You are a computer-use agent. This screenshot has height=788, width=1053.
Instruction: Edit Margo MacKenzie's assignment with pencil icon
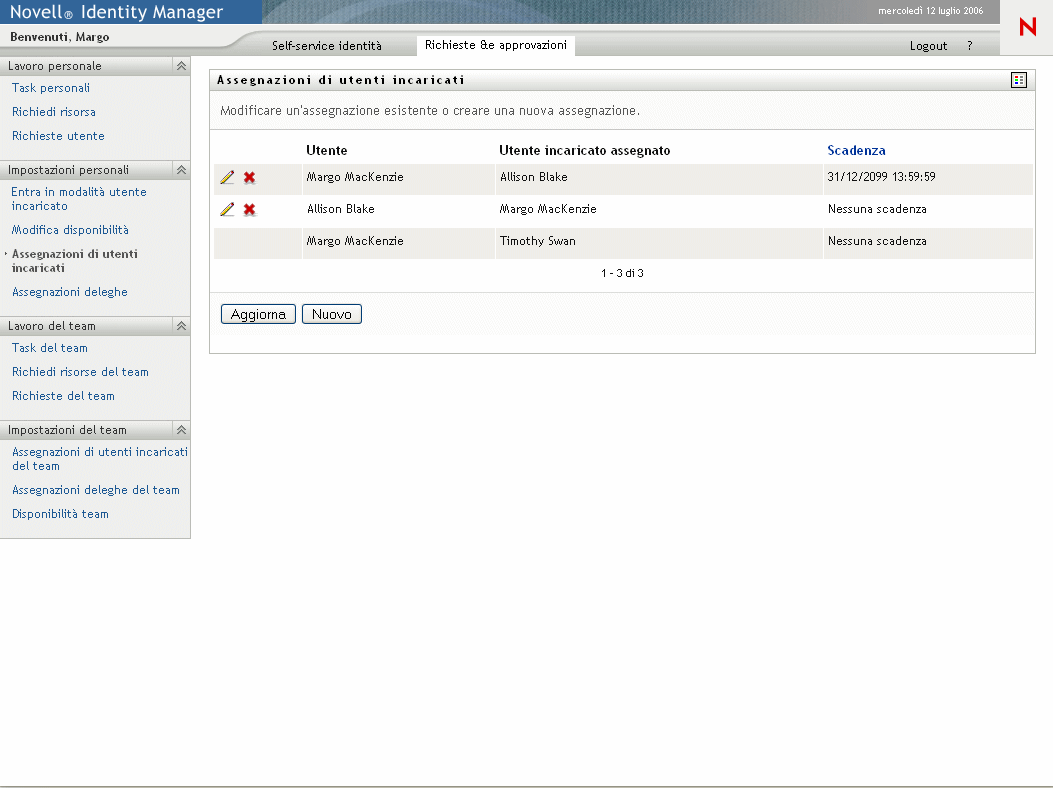point(227,178)
